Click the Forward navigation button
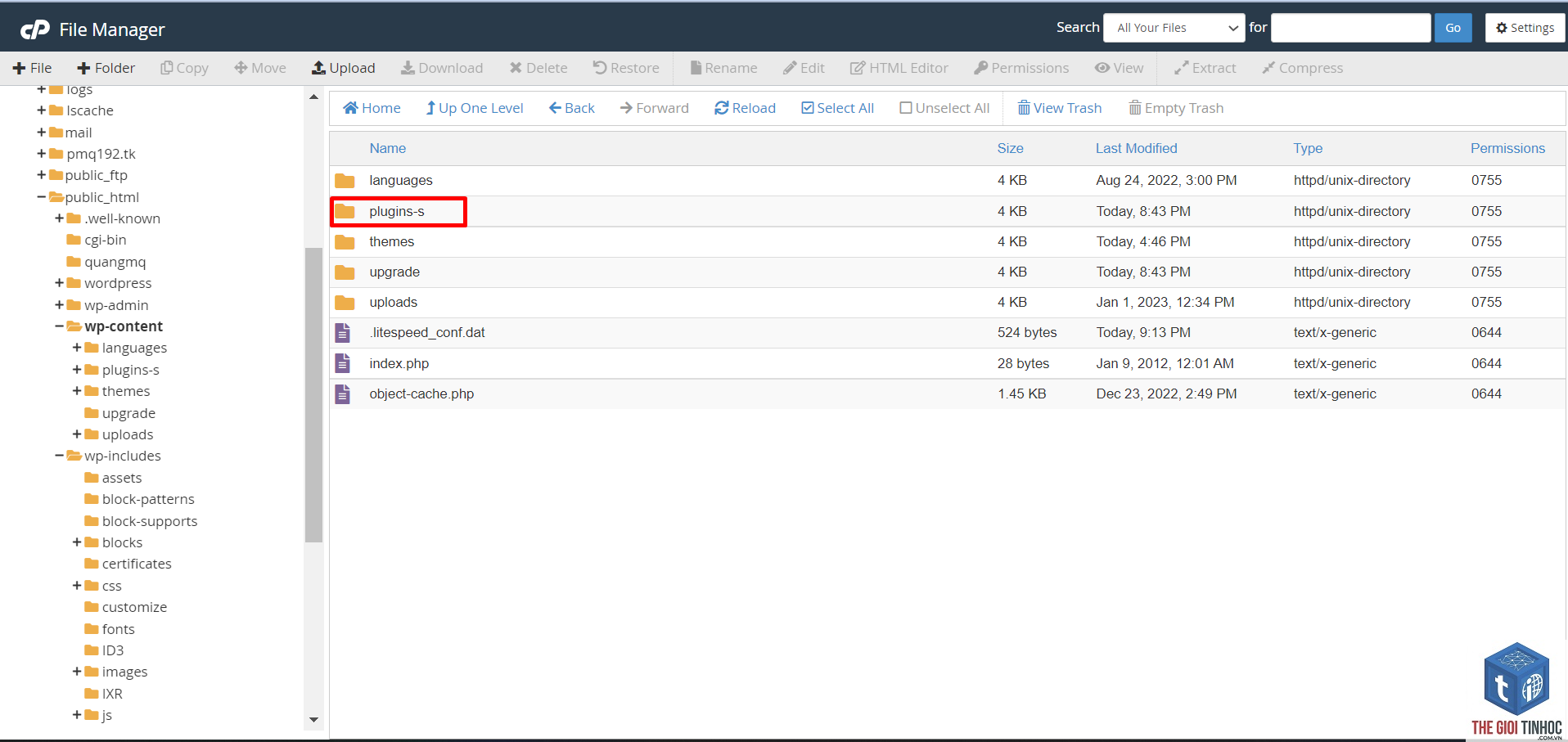This screenshot has height=742, width=1568. coord(655,108)
